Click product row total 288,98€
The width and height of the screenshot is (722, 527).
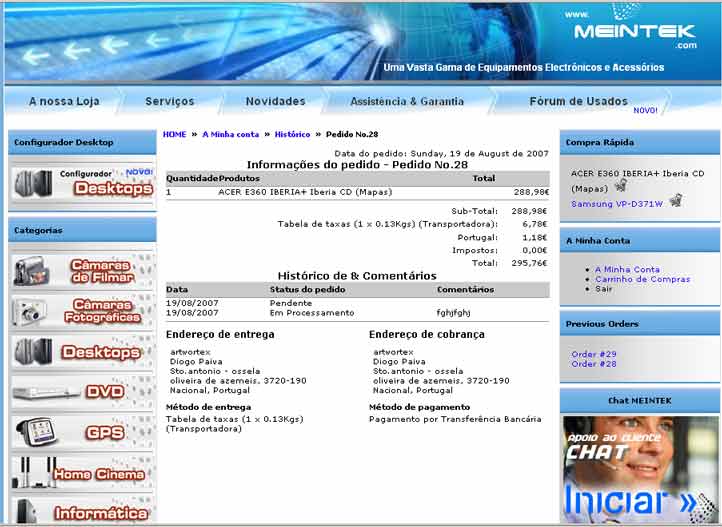(531, 192)
